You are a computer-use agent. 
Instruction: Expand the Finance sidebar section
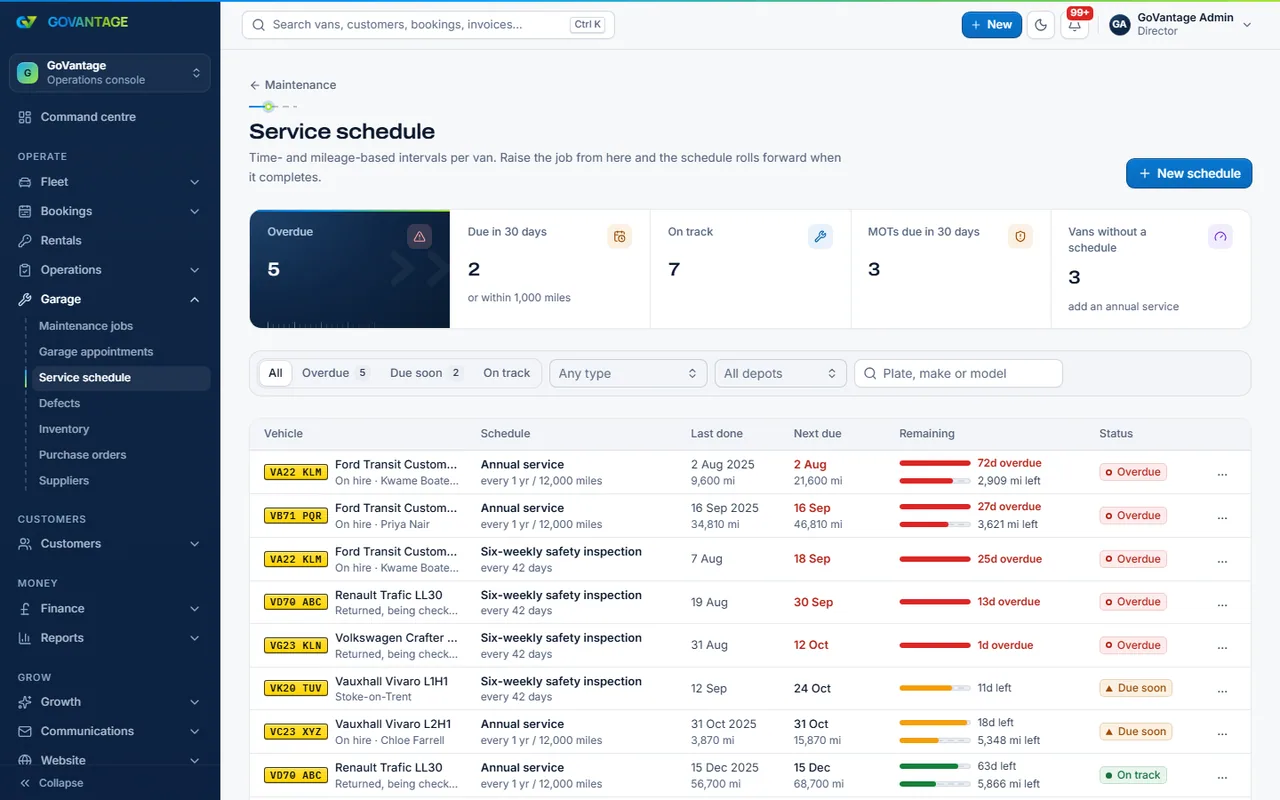click(110, 608)
